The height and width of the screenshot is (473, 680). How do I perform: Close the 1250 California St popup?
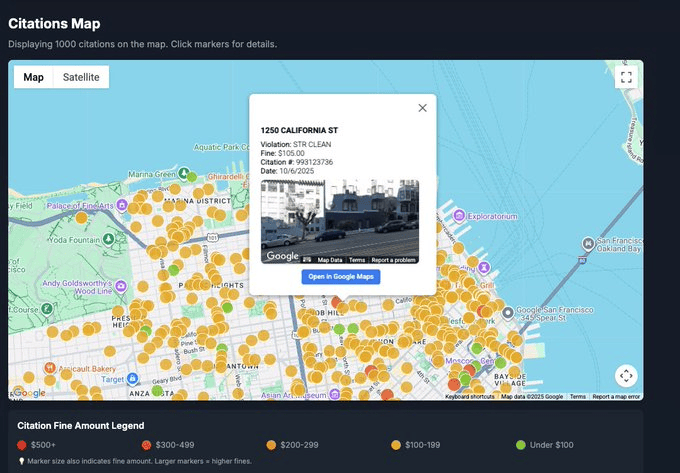click(422, 108)
